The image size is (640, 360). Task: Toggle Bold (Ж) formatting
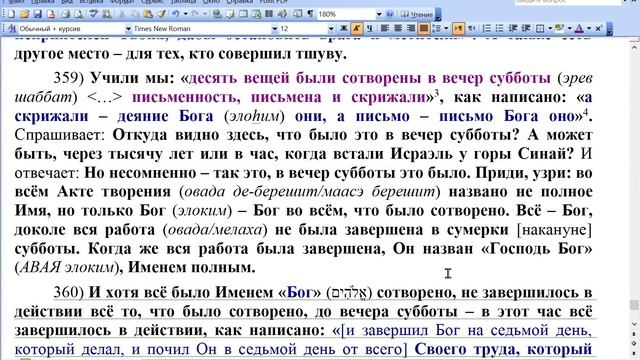344,28
